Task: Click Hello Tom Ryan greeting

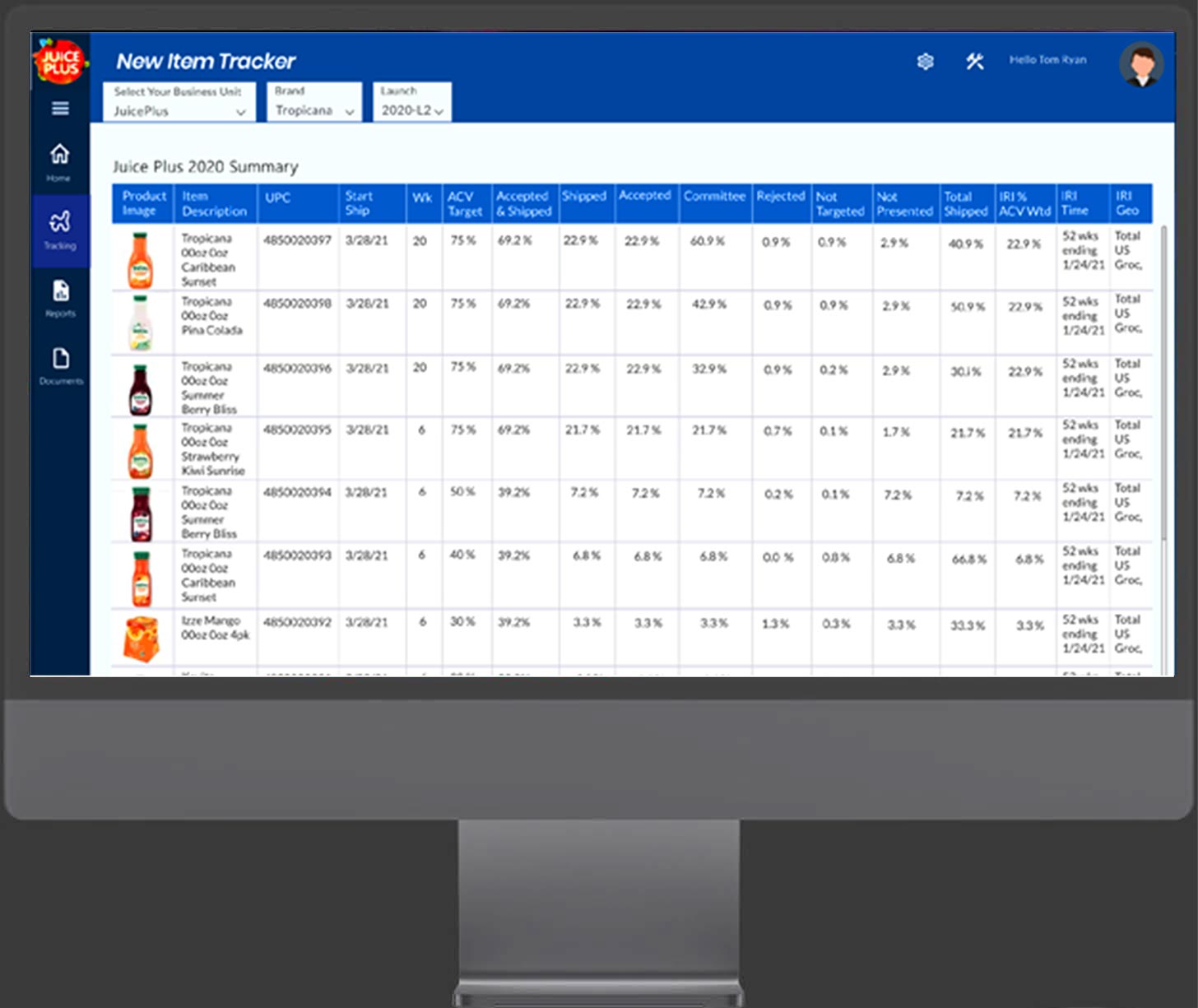Action: click(x=1047, y=60)
